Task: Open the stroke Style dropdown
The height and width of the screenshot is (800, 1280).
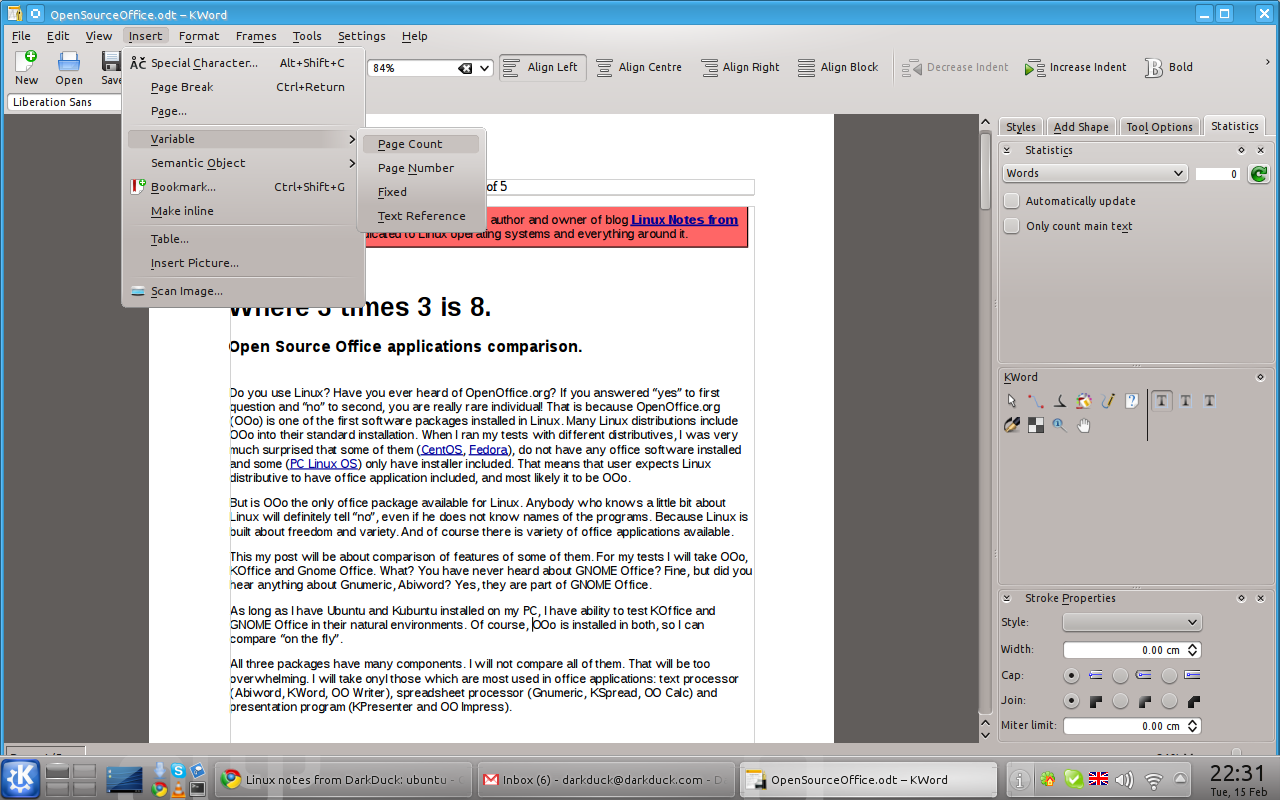Action: pyautogui.click(x=1132, y=622)
